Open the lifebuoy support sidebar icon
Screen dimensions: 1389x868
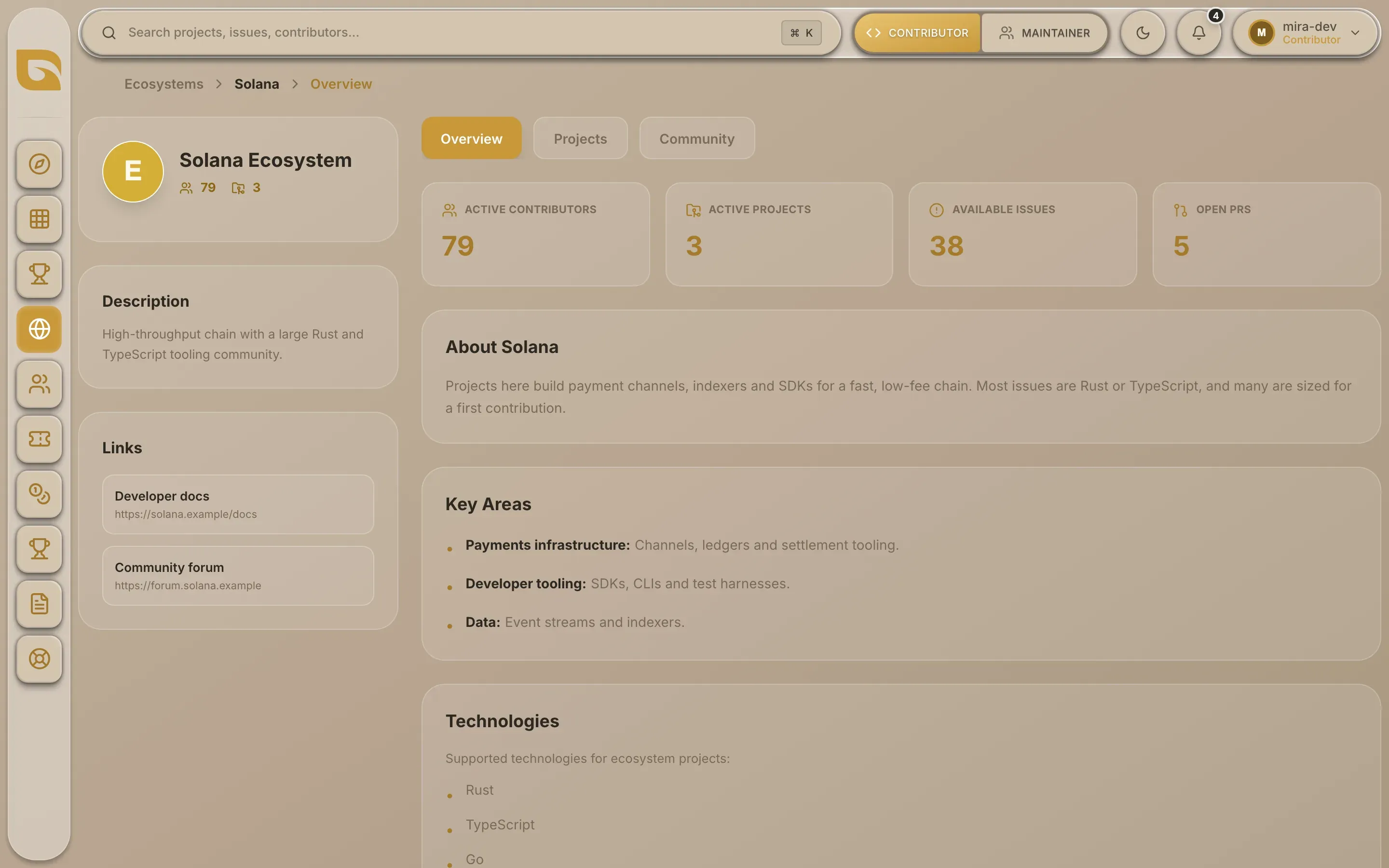(x=39, y=659)
